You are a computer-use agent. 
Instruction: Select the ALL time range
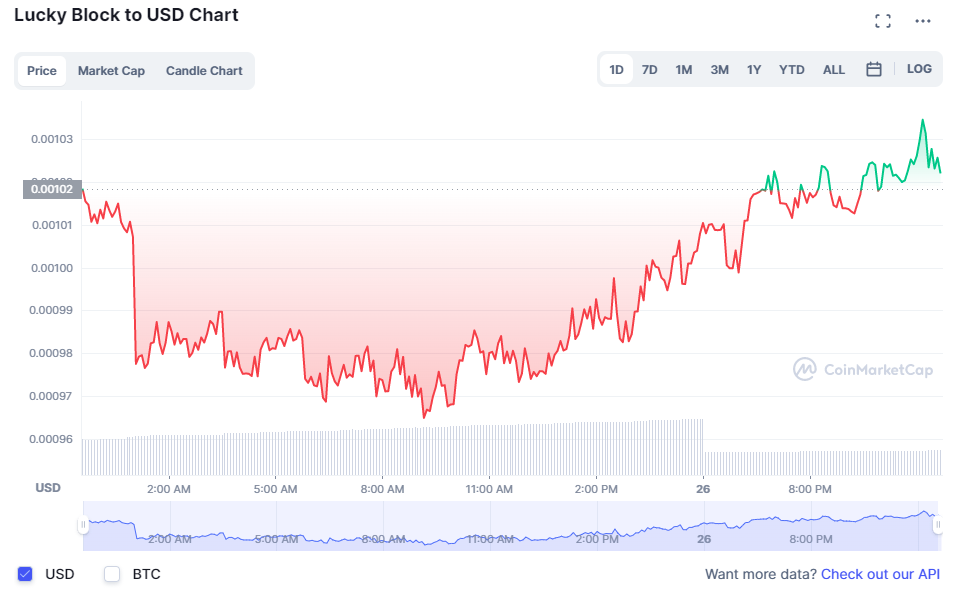(x=834, y=69)
